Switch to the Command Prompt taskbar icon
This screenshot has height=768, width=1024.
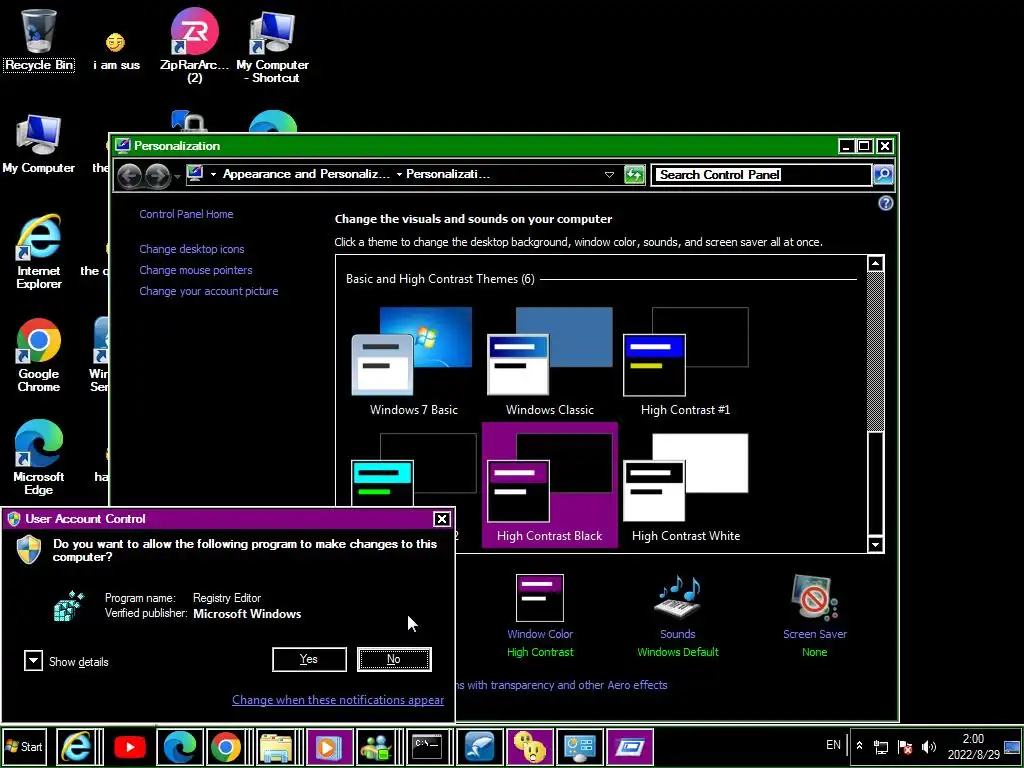point(429,746)
